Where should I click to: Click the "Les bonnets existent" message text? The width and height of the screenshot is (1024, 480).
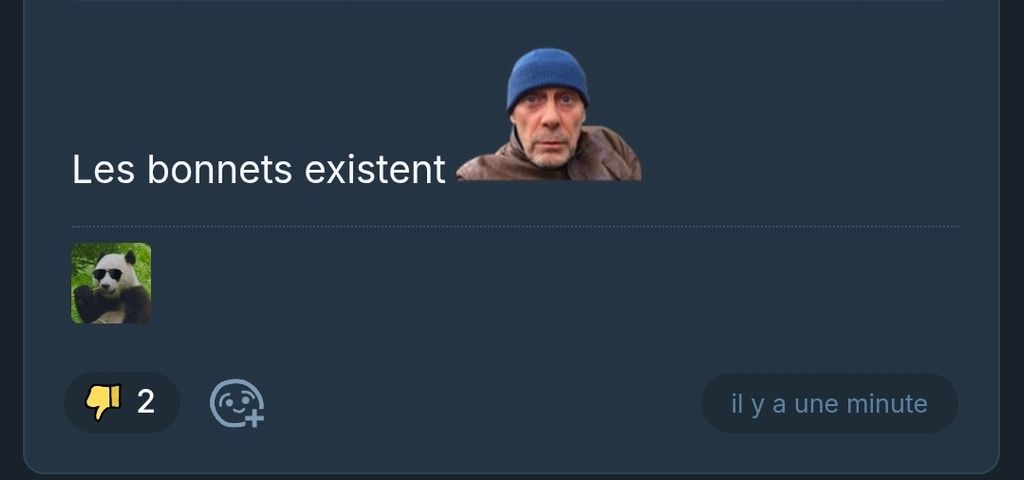tap(258, 171)
